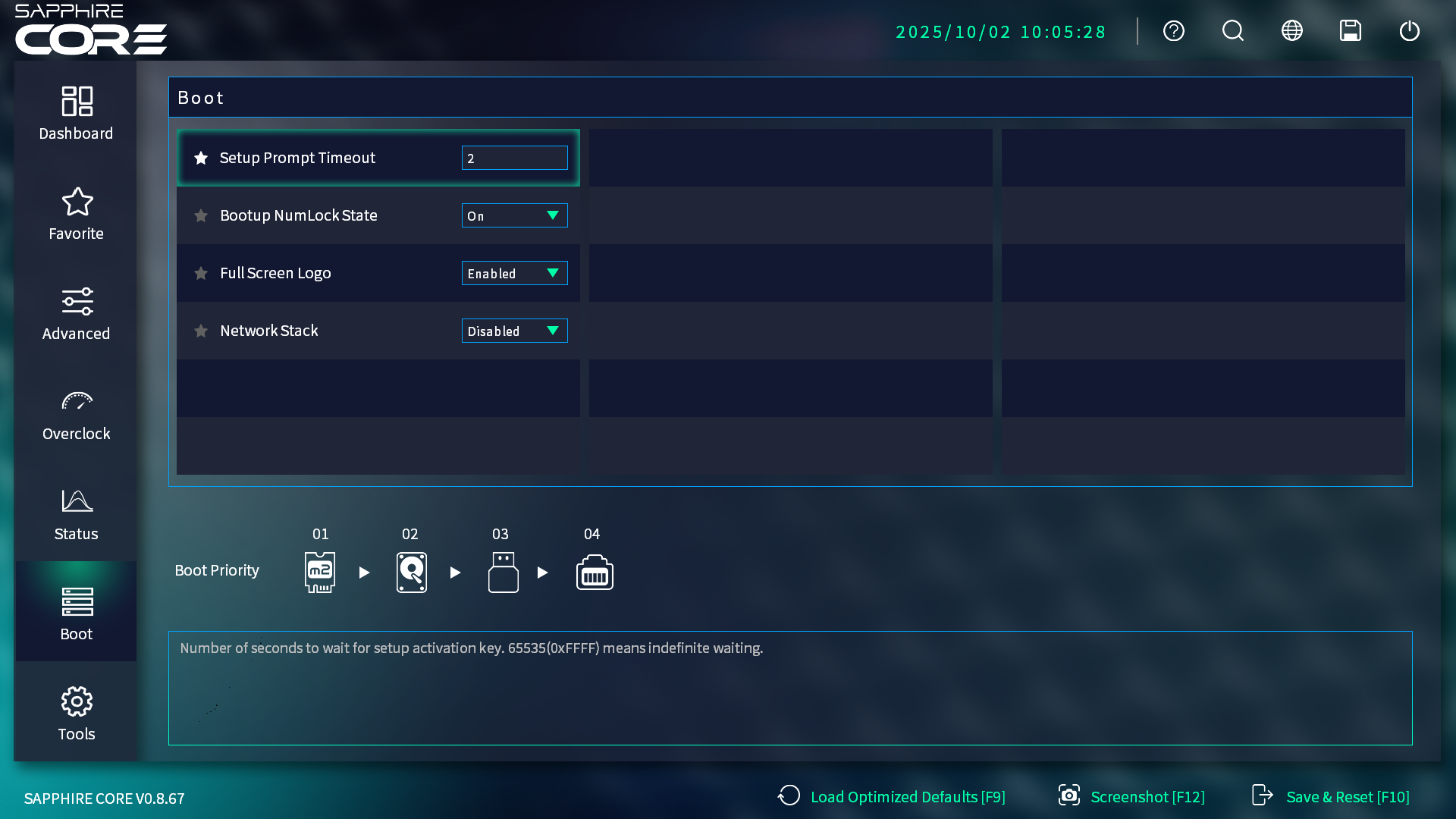Viewport: 1456px width, 819px height.
Task: Toggle favorite star for Full Screen Logo
Action: 201,274
